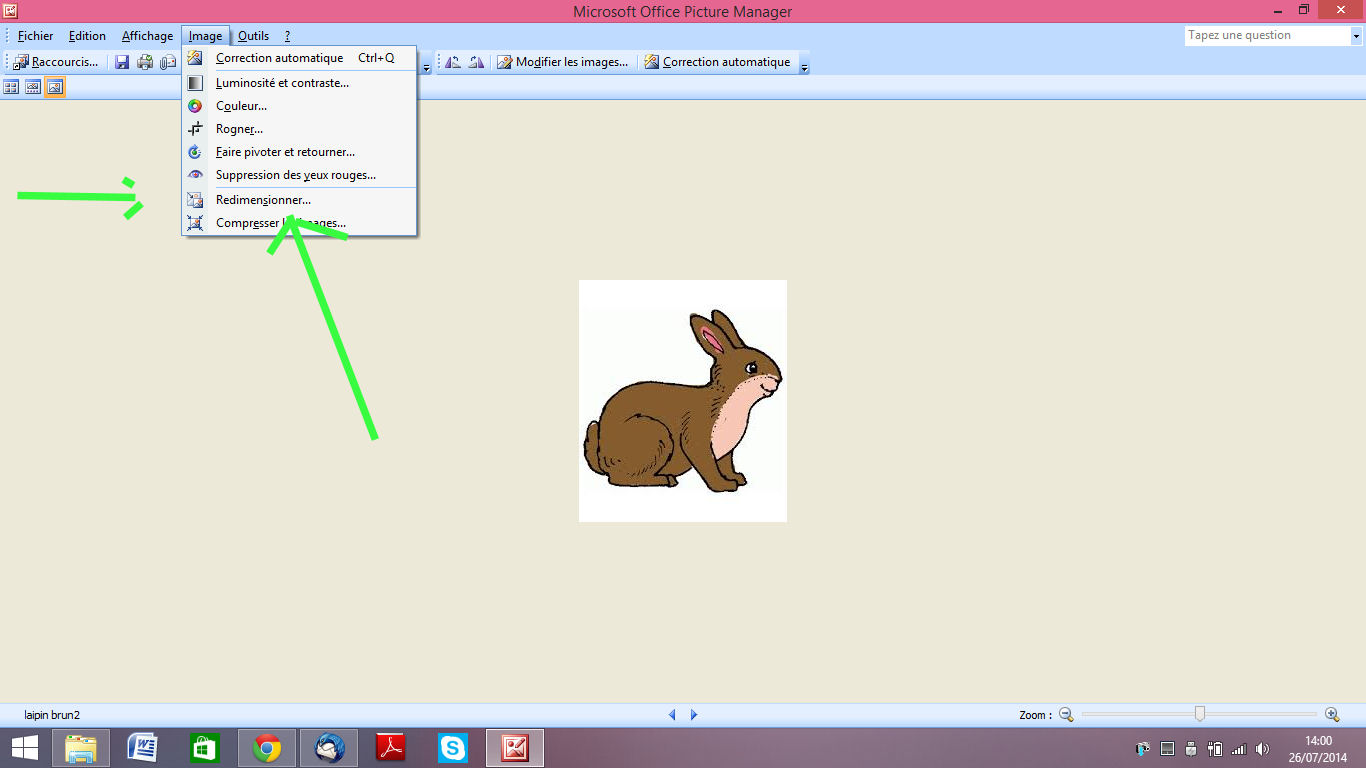Open the Affichage menu

click(x=147, y=36)
